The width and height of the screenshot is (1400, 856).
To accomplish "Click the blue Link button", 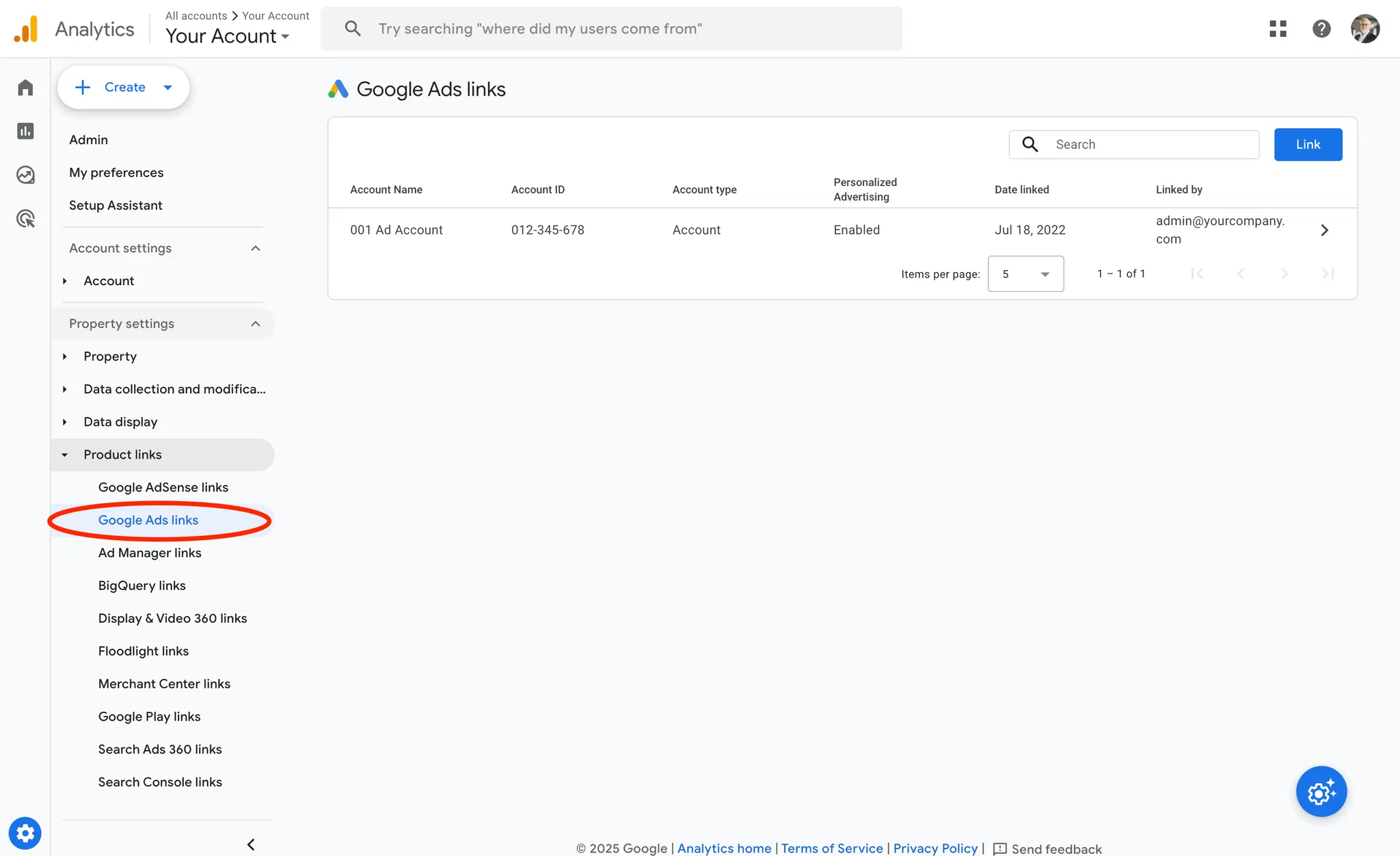I will coord(1308,144).
